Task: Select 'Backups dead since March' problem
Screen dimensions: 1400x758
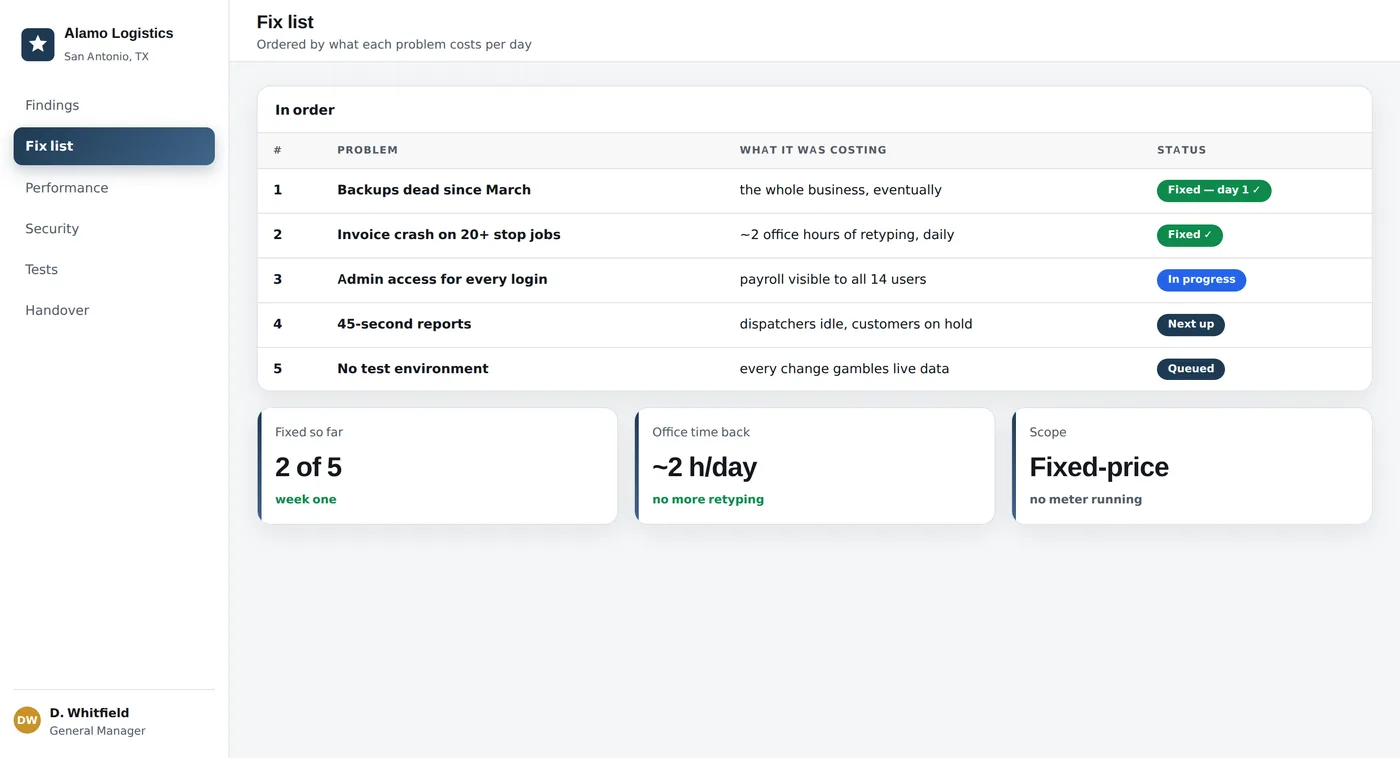Action: click(434, 190)
